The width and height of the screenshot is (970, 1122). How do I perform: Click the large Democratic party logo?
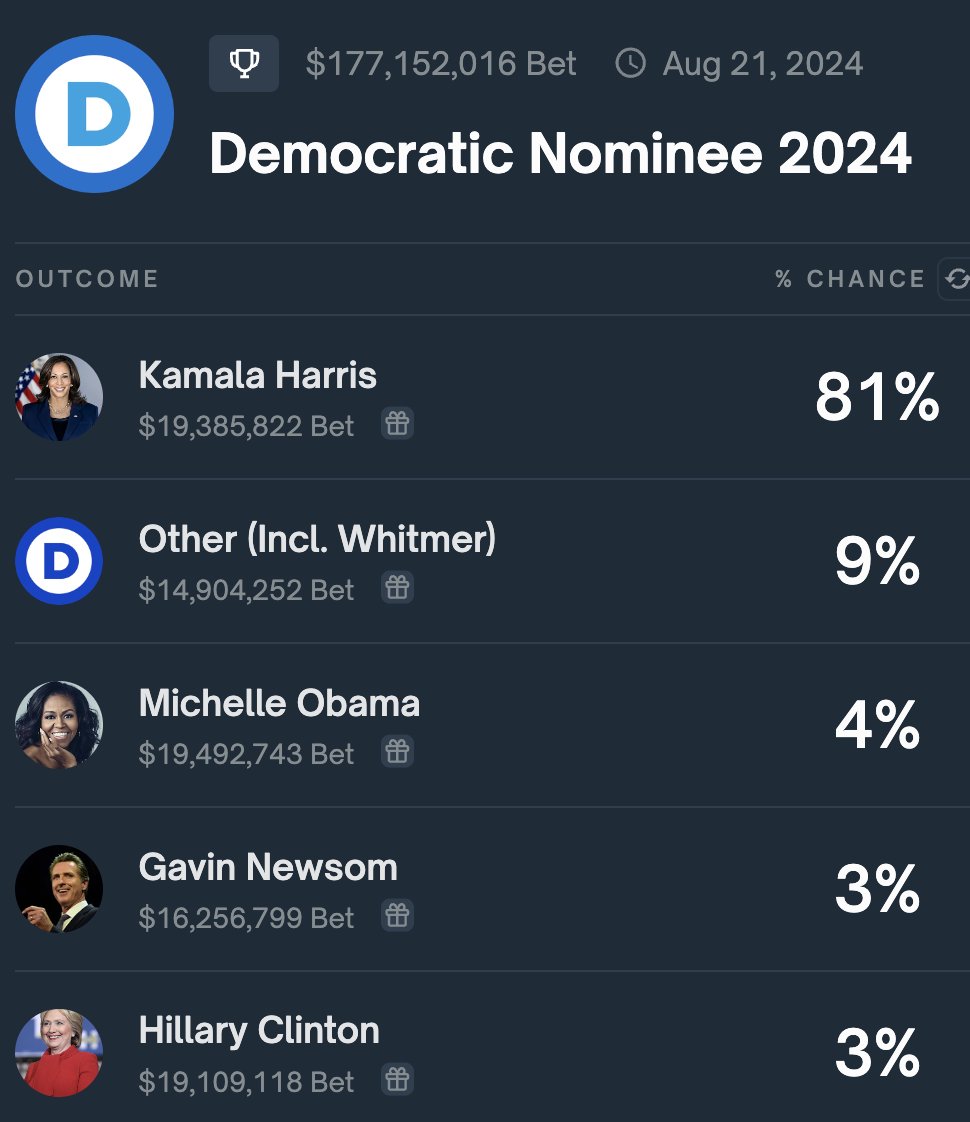pyautogui.click(x=94, y=114)
